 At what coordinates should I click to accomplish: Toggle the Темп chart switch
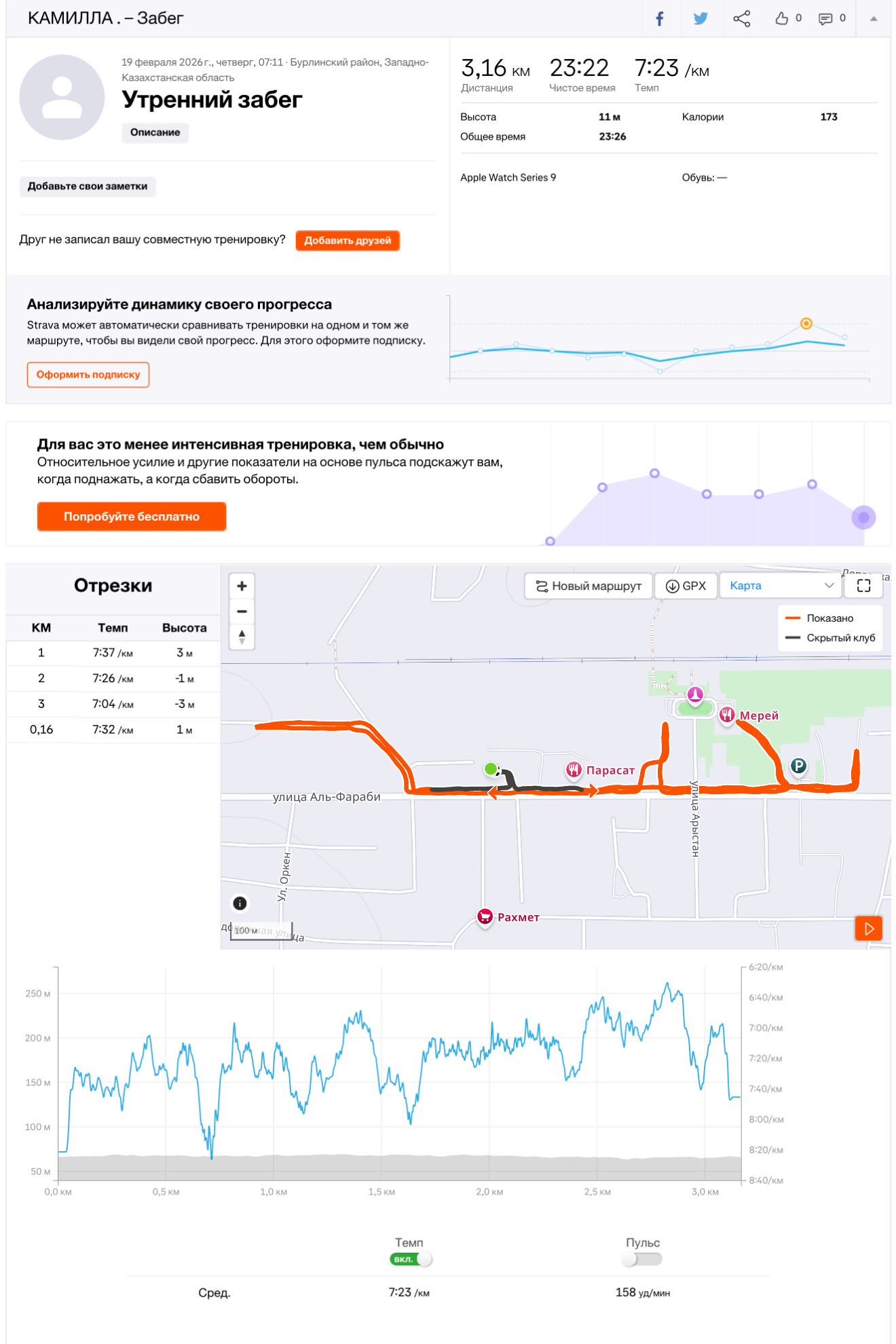[x=411, y=1259]
